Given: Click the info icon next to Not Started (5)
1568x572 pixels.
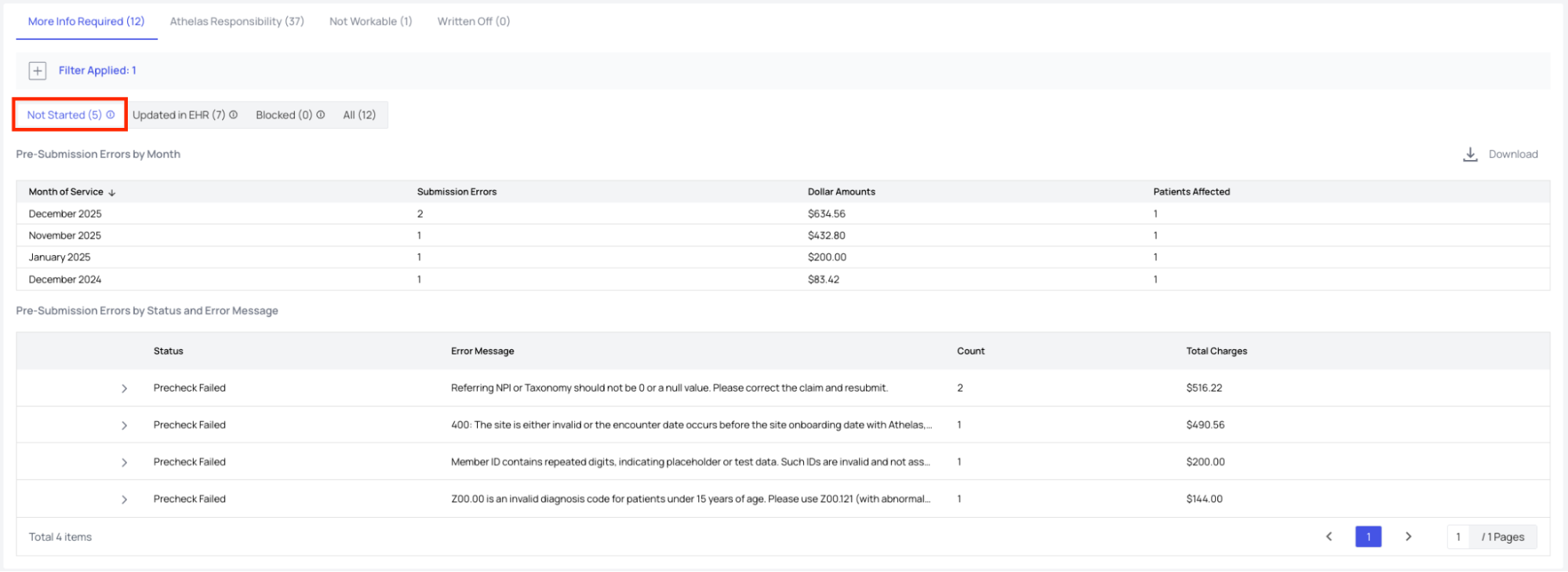Looking at the screenshot, I should coord(111,115).
